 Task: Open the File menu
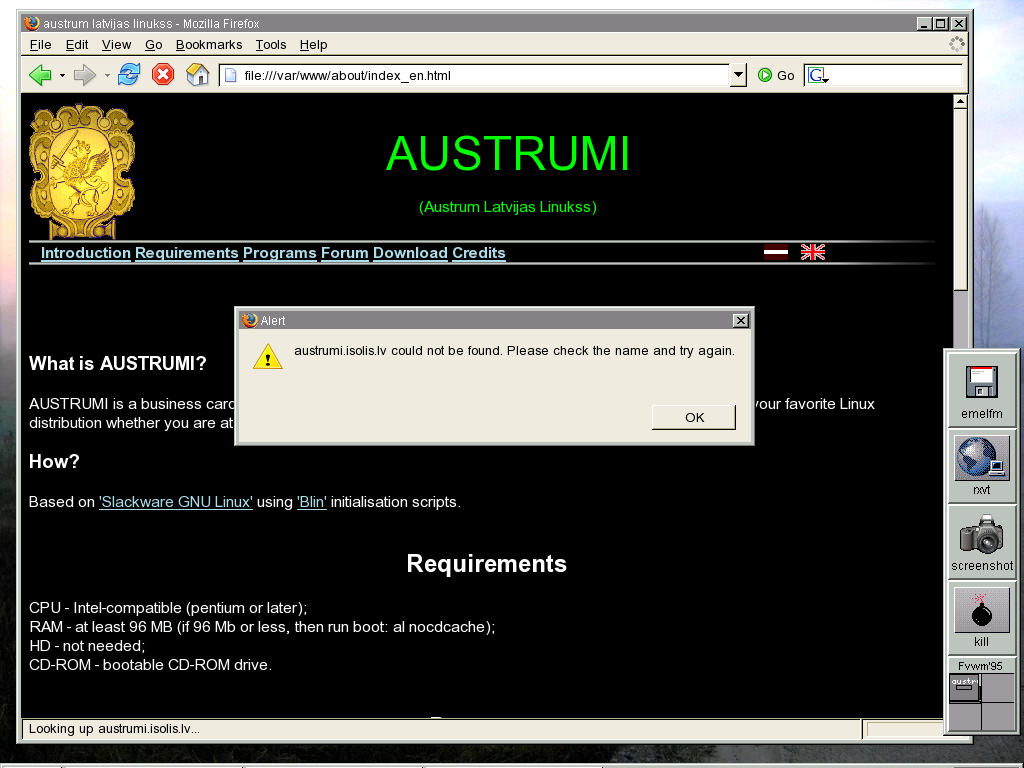point(40,44)
